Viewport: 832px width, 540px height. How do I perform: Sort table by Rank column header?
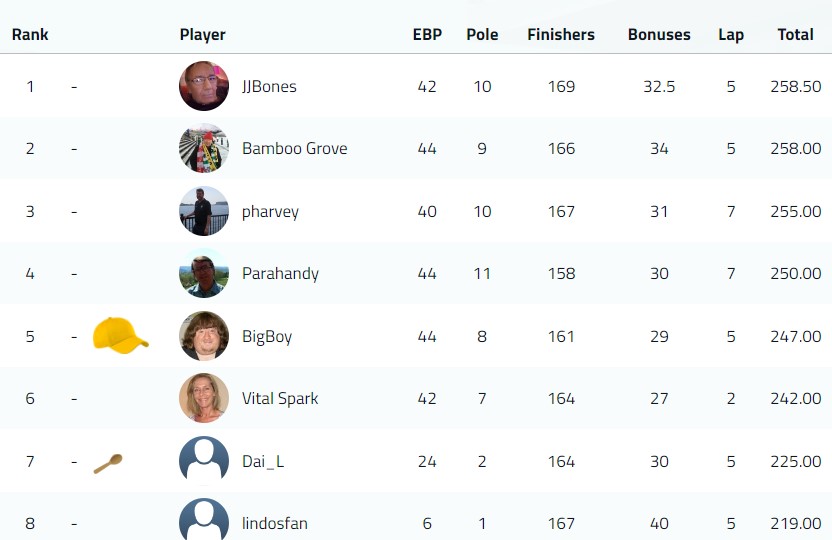coord(30,34)
